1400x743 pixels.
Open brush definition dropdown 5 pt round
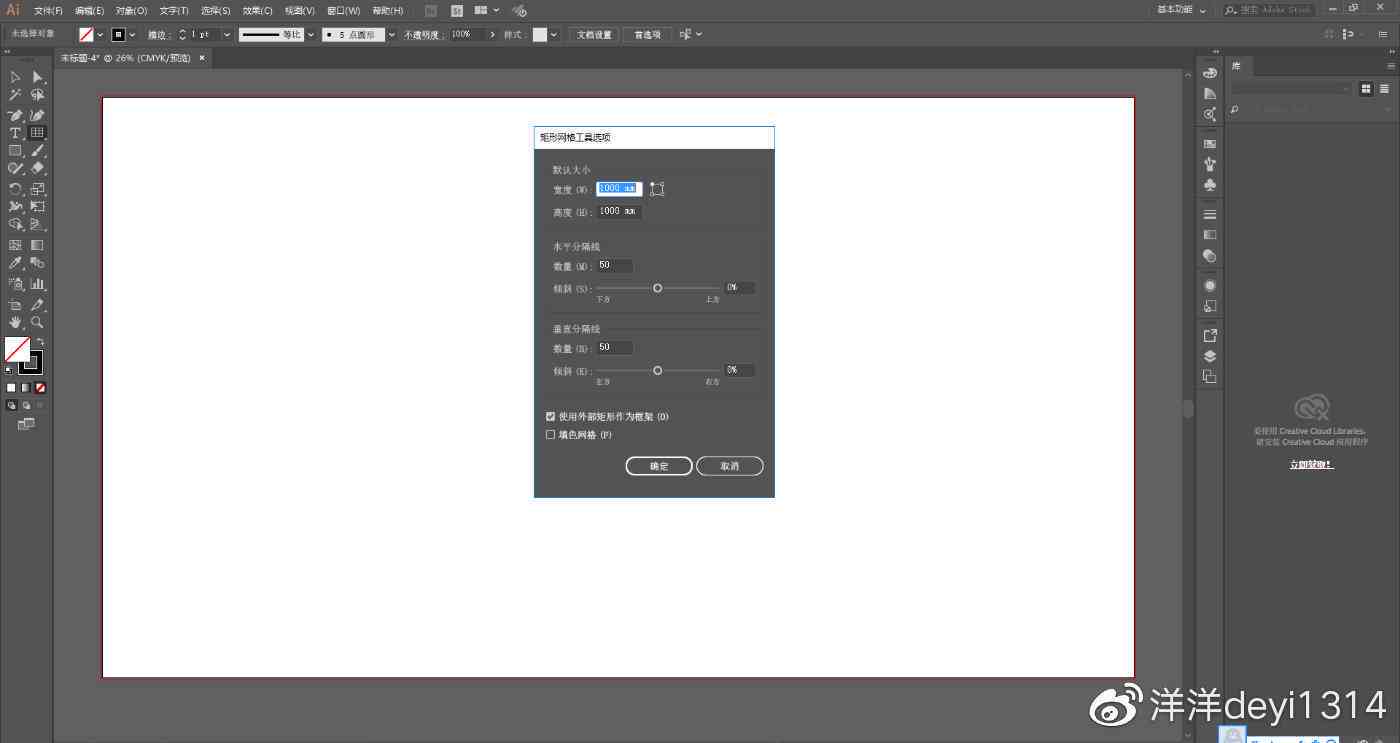point(391,35)
